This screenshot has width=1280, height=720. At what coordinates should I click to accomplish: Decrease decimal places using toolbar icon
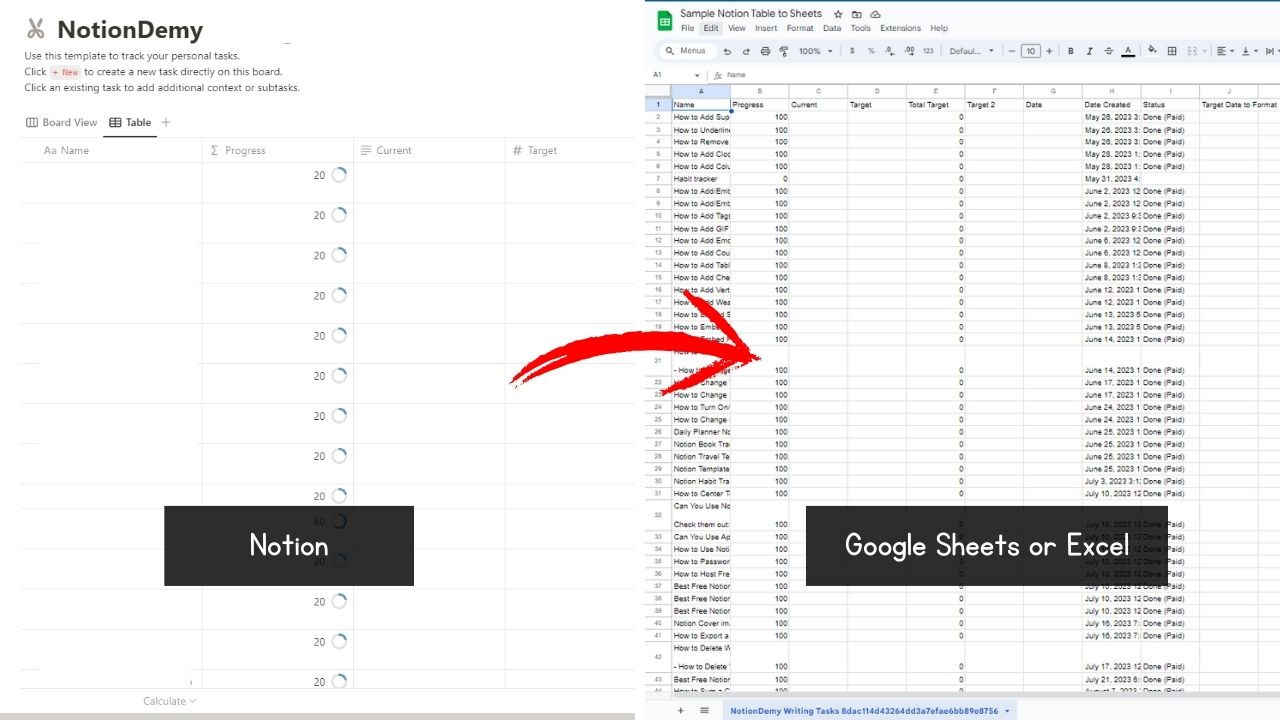pos(888,50)
